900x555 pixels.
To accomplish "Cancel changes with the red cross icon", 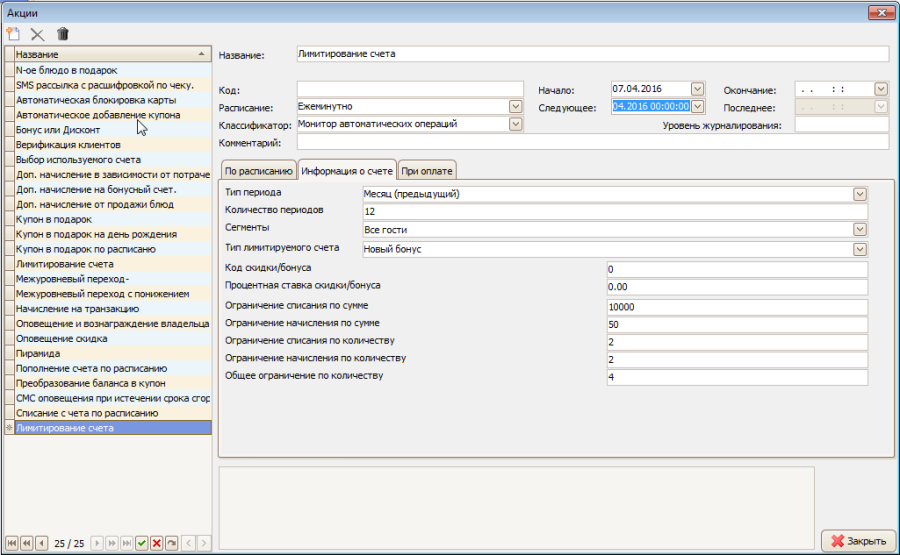I will (156, 543).
